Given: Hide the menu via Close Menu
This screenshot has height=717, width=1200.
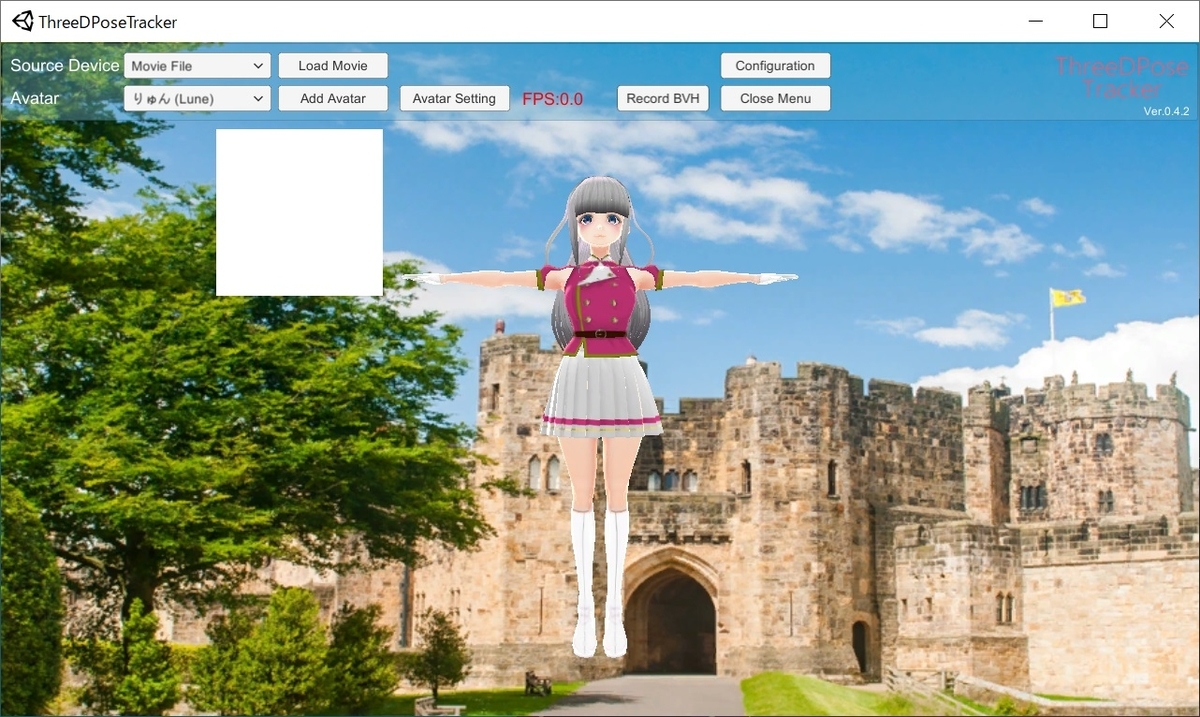Looking at the screenshot, I should 775,98.
